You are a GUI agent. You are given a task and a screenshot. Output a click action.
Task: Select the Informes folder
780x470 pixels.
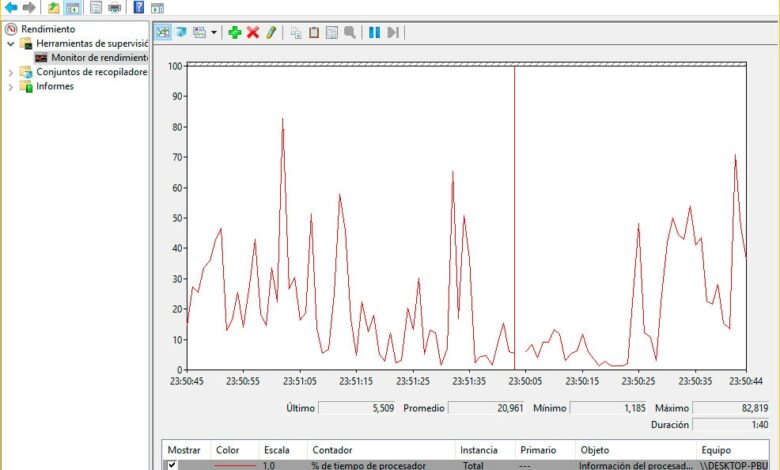55,87
